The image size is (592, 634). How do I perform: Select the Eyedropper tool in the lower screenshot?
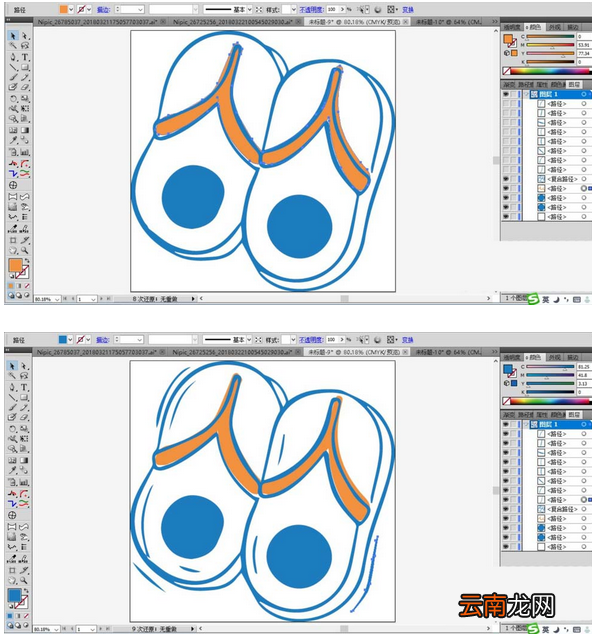click(12, 470)
